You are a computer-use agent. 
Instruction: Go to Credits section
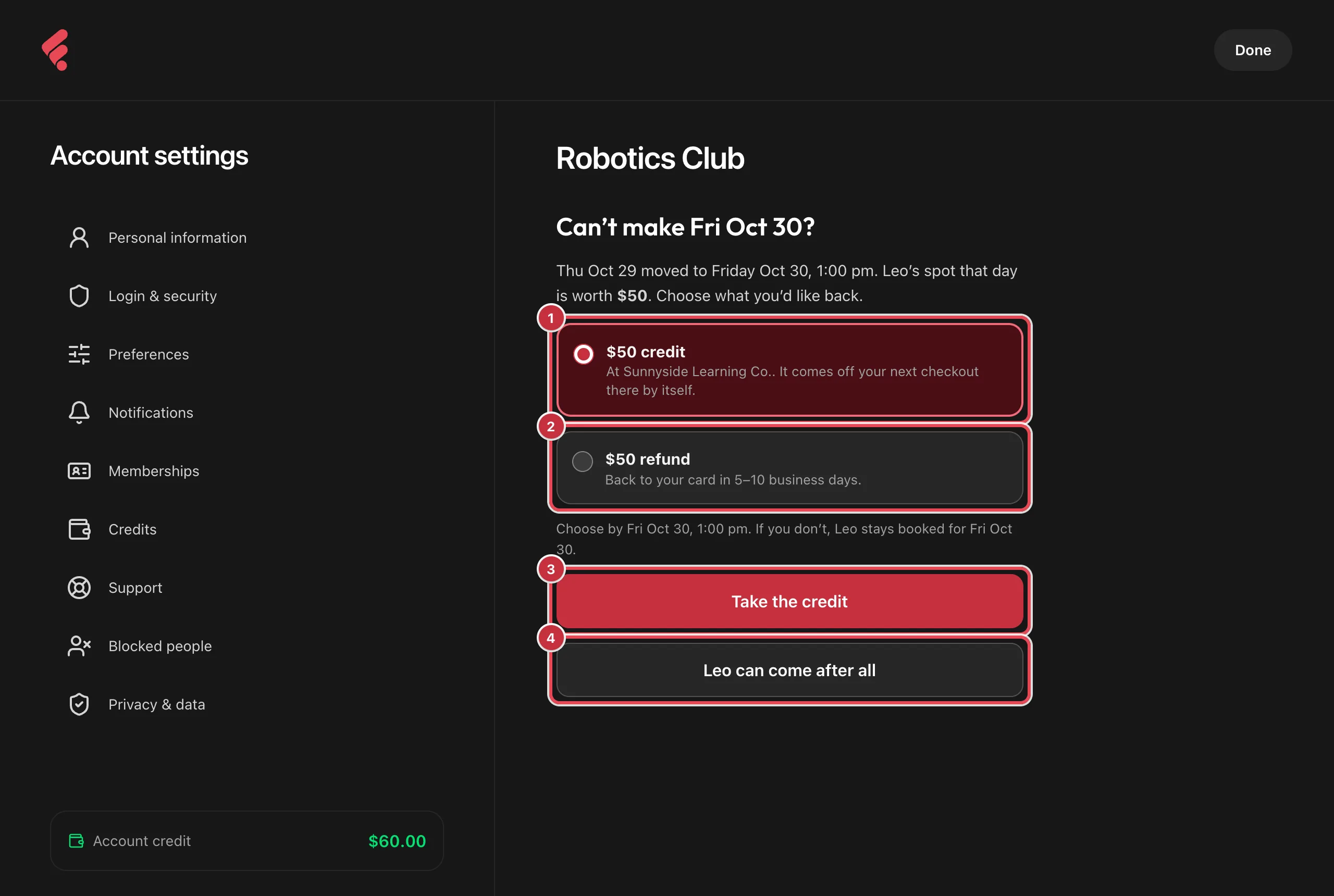(x=247, y=529)
